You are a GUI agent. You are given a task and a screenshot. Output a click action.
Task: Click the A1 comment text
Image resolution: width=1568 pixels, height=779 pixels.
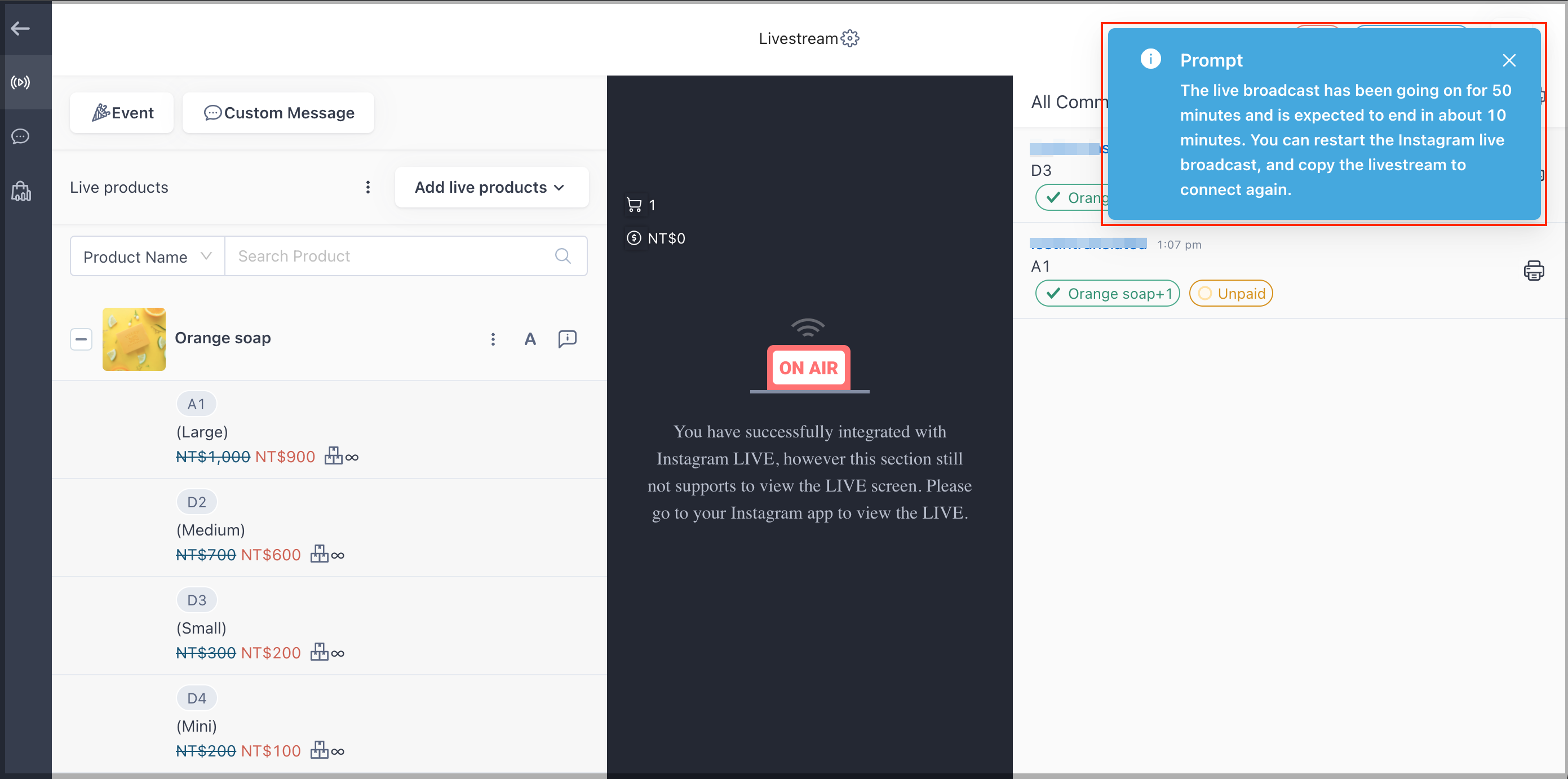[x=1040, y=267]
